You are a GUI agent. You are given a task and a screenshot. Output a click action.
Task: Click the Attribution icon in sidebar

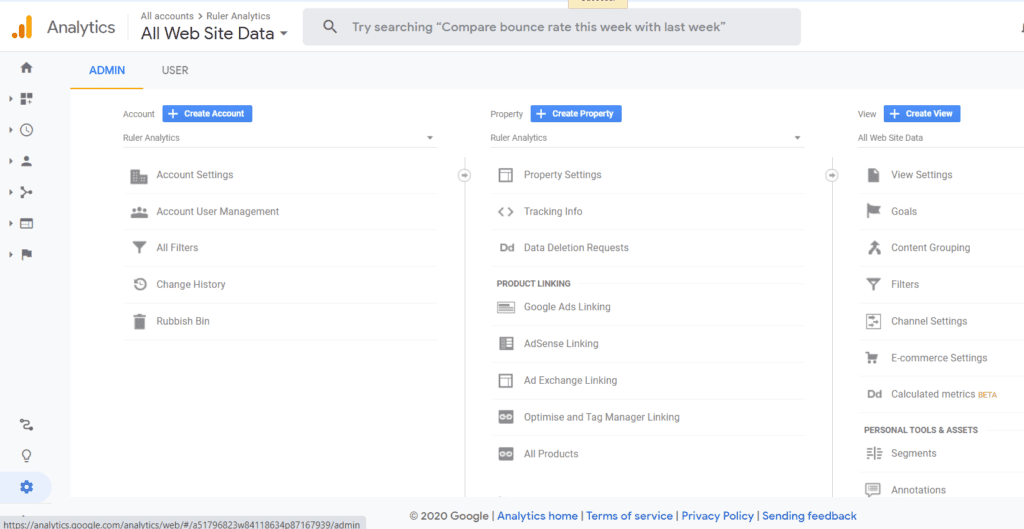tap(26, 425)
